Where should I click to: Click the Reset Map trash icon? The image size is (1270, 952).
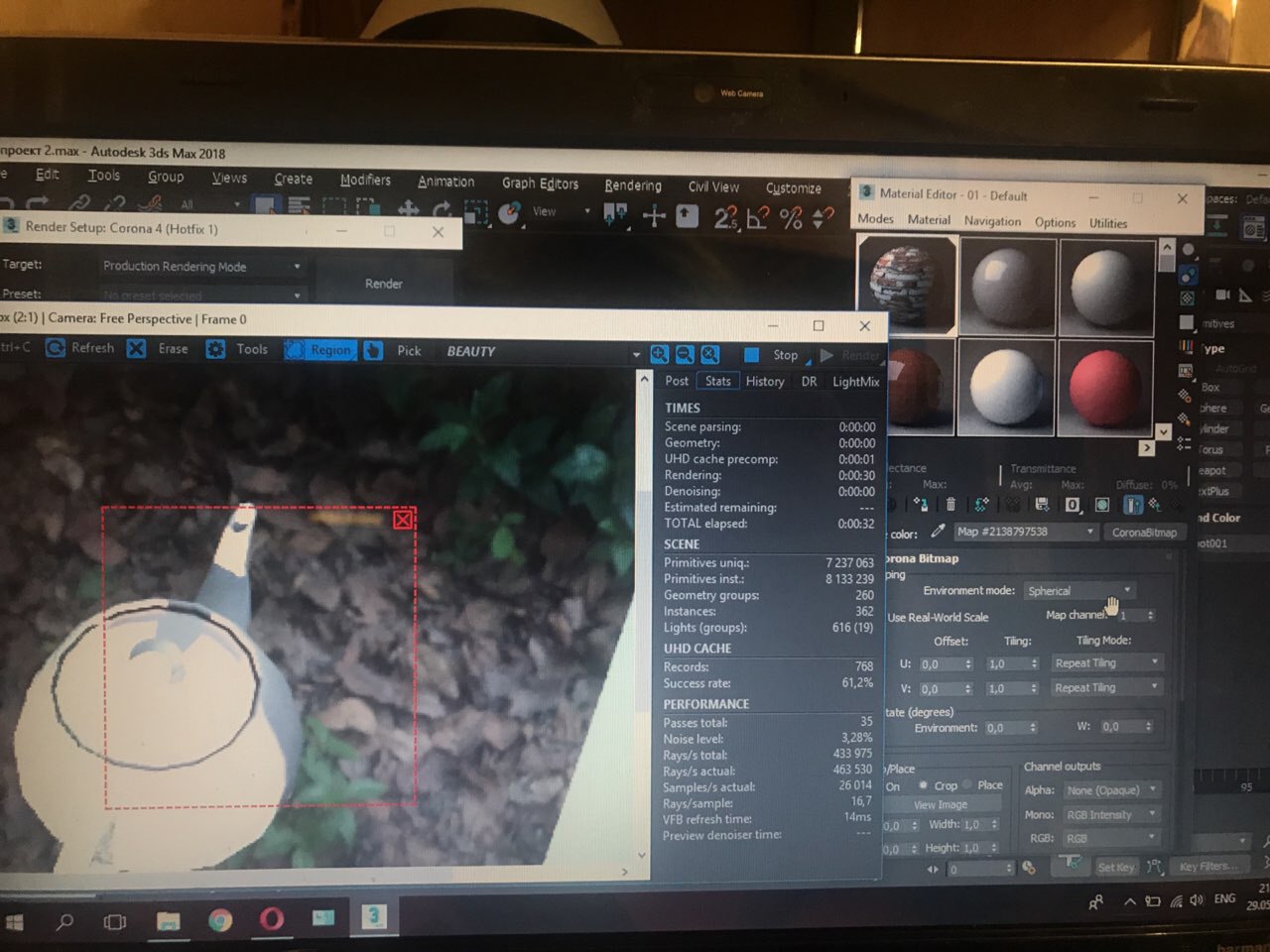coord(951,505)
